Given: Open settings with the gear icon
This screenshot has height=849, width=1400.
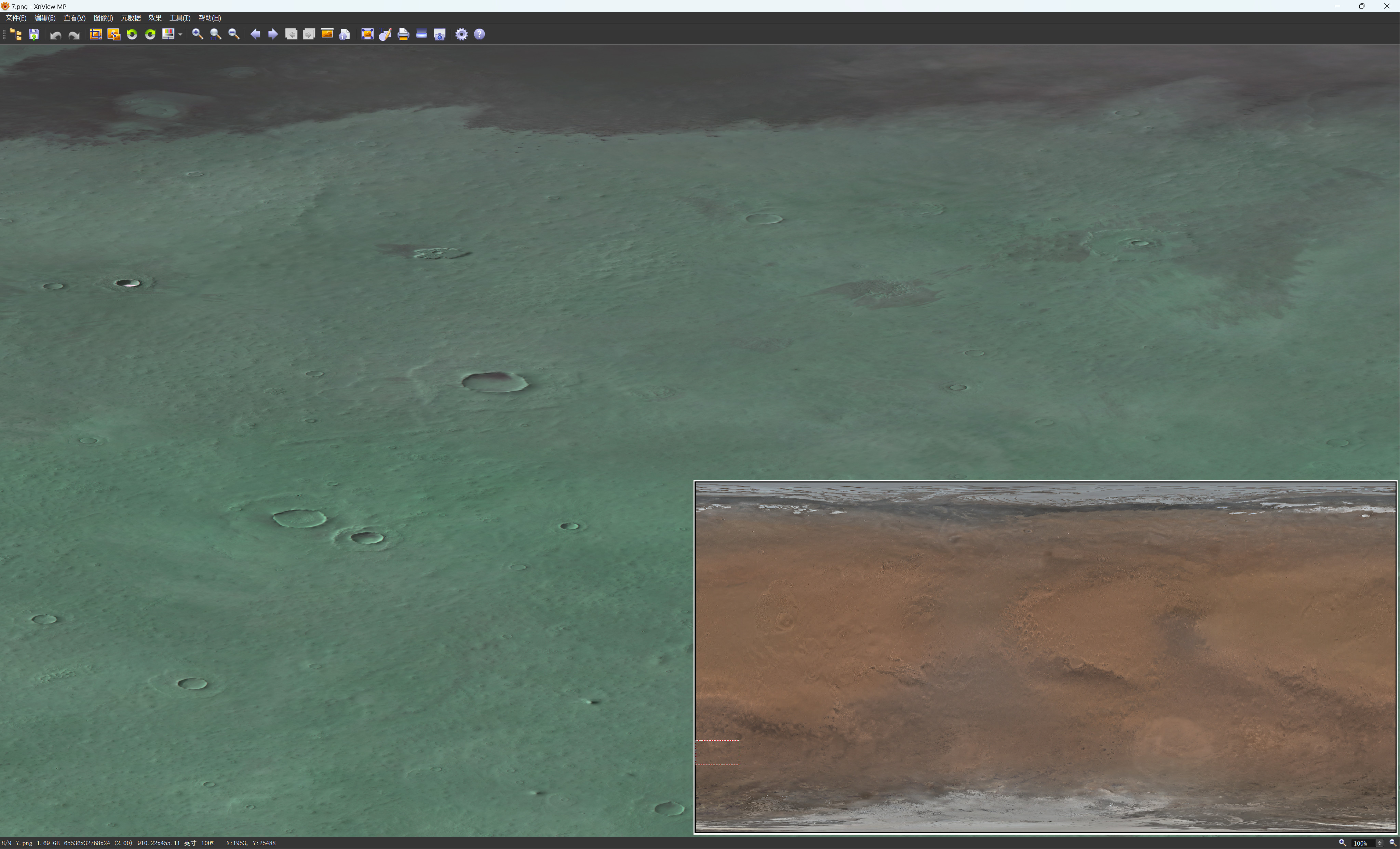Looking at the screenshot, I should tap(461, 35).
